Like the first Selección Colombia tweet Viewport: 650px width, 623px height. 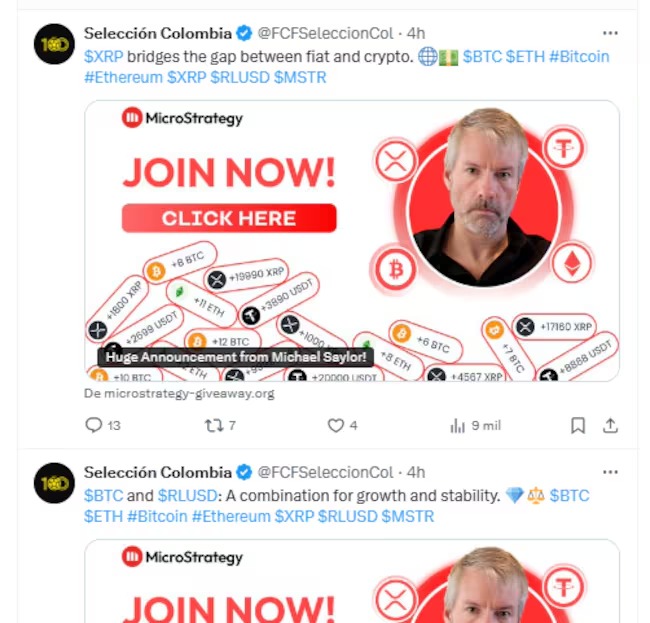342,425
